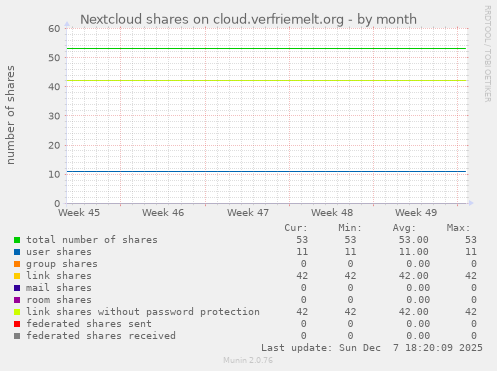
Task: Click the purple room shares swatch
Action: click(17, 300)
